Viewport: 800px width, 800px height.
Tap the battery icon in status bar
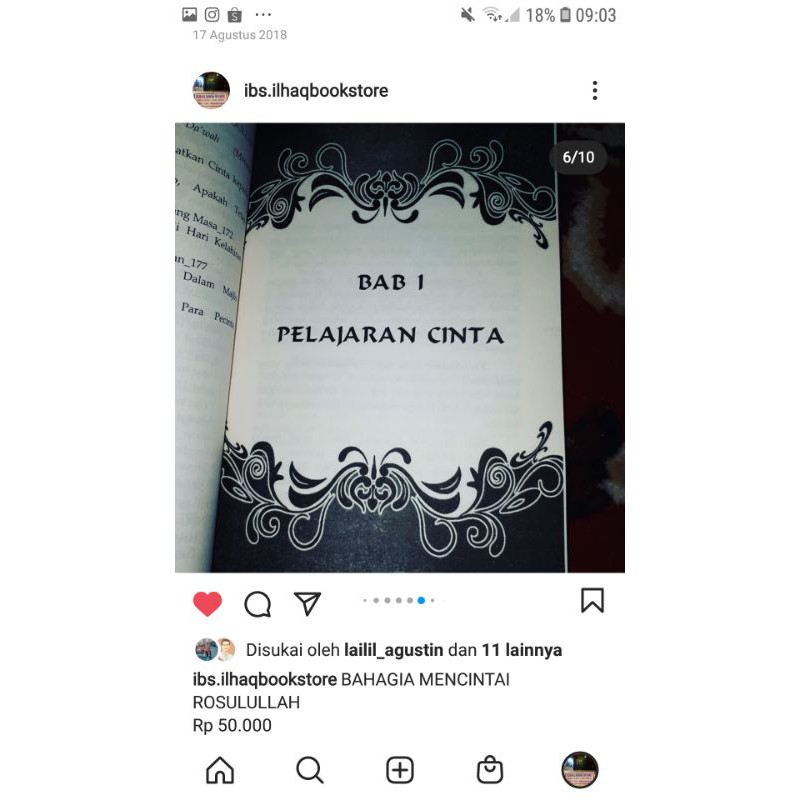pos(565,15)
